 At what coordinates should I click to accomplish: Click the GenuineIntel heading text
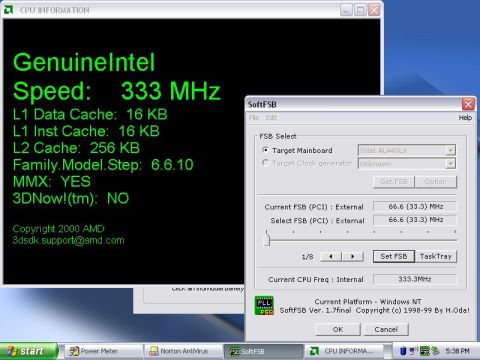[x=84, y=62]
